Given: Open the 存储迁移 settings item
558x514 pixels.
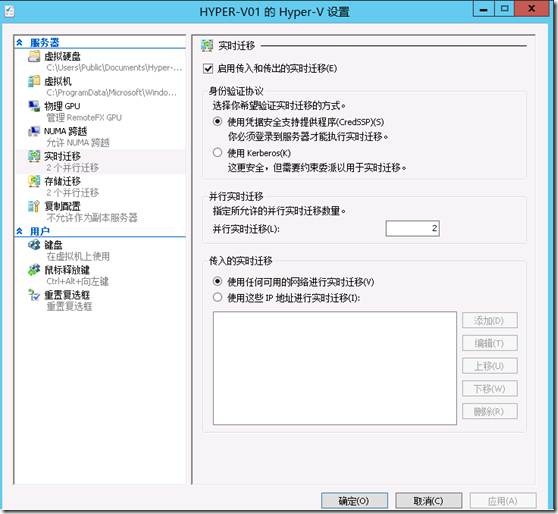Looking at the screenshot, I should [x=100, y=186].
